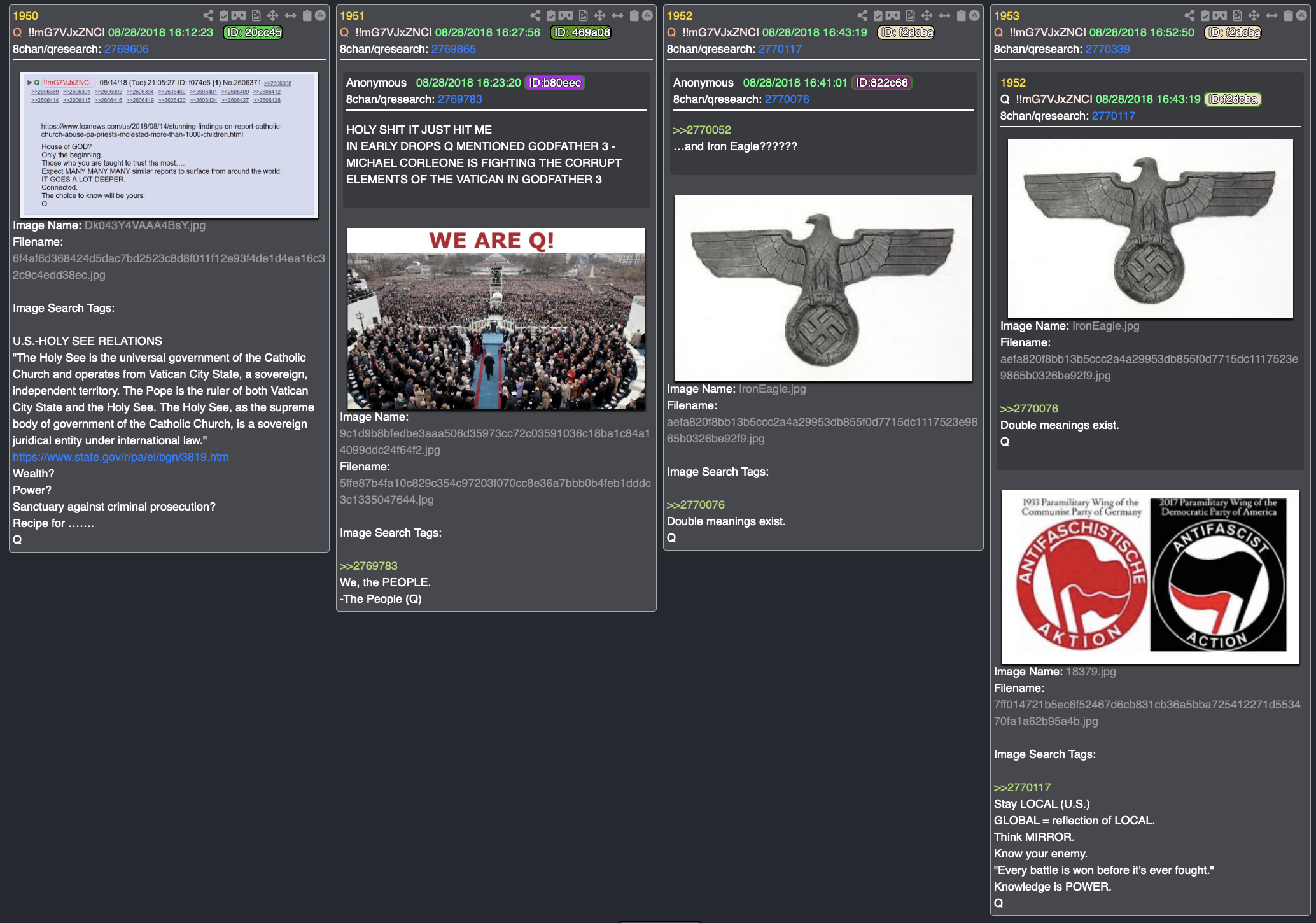Click the share icon on post 1952

(x=862, y=15)
